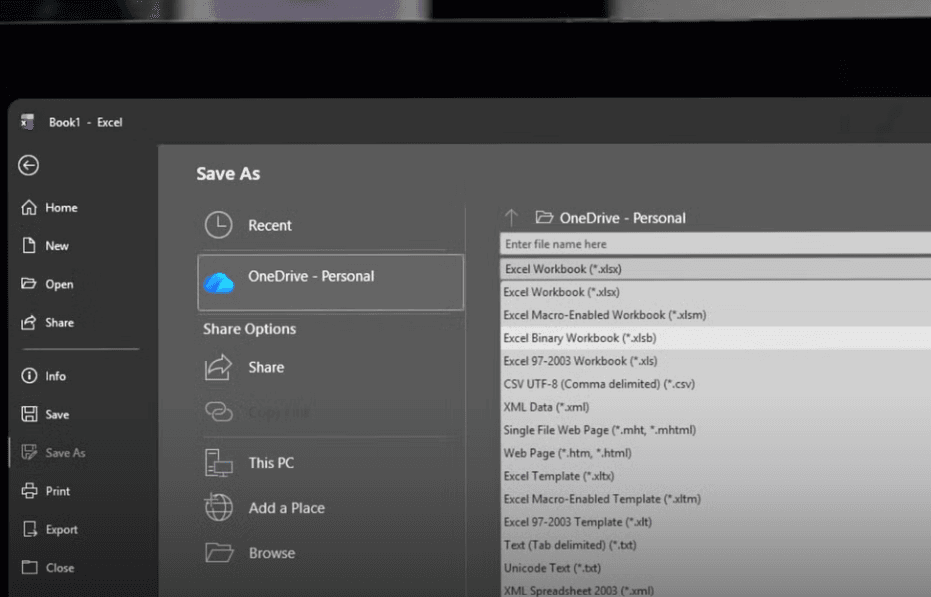
Task: Click Save in the left sidebar
Action: [57, 414]
